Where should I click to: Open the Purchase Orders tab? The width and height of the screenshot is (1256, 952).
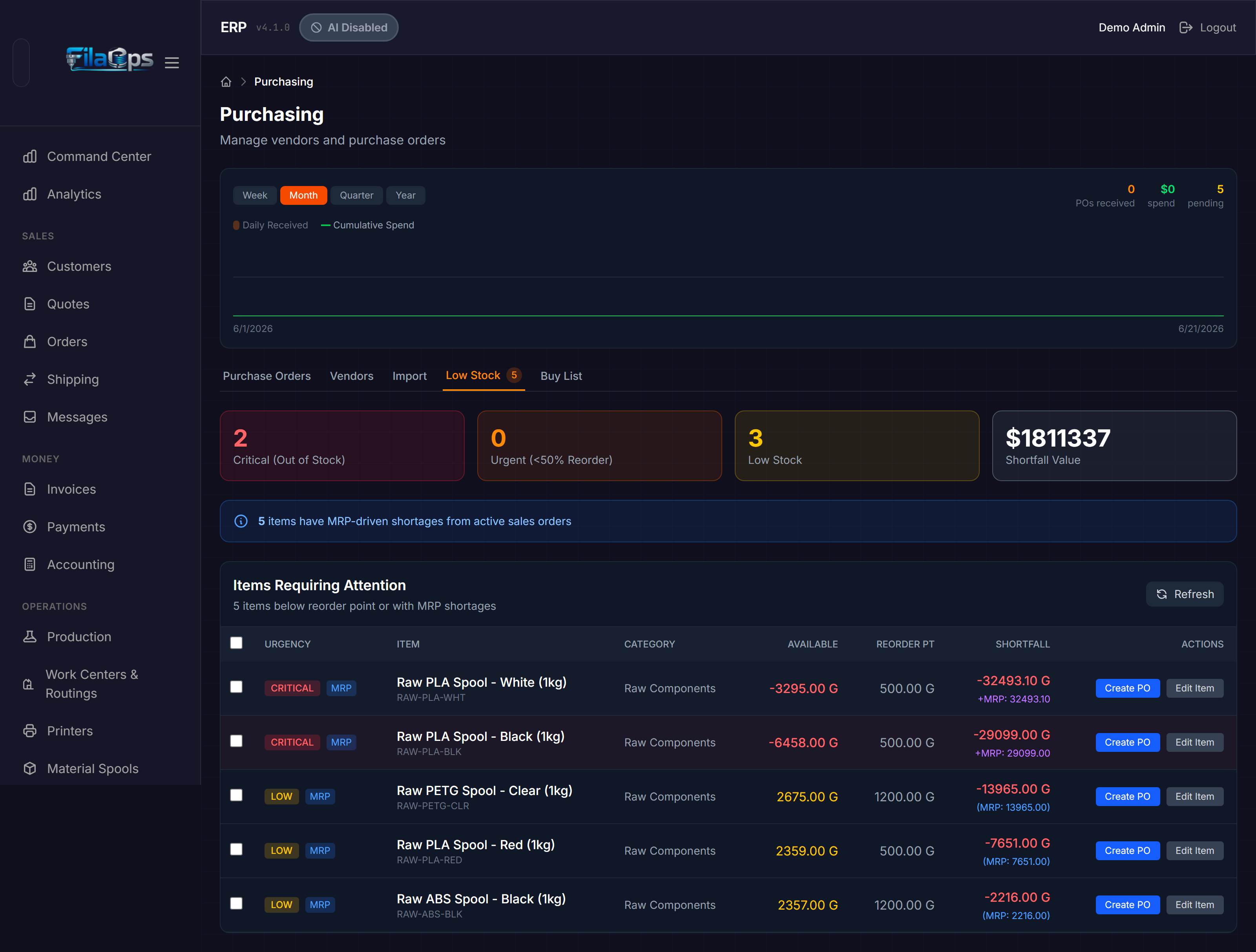pos(267,376)
